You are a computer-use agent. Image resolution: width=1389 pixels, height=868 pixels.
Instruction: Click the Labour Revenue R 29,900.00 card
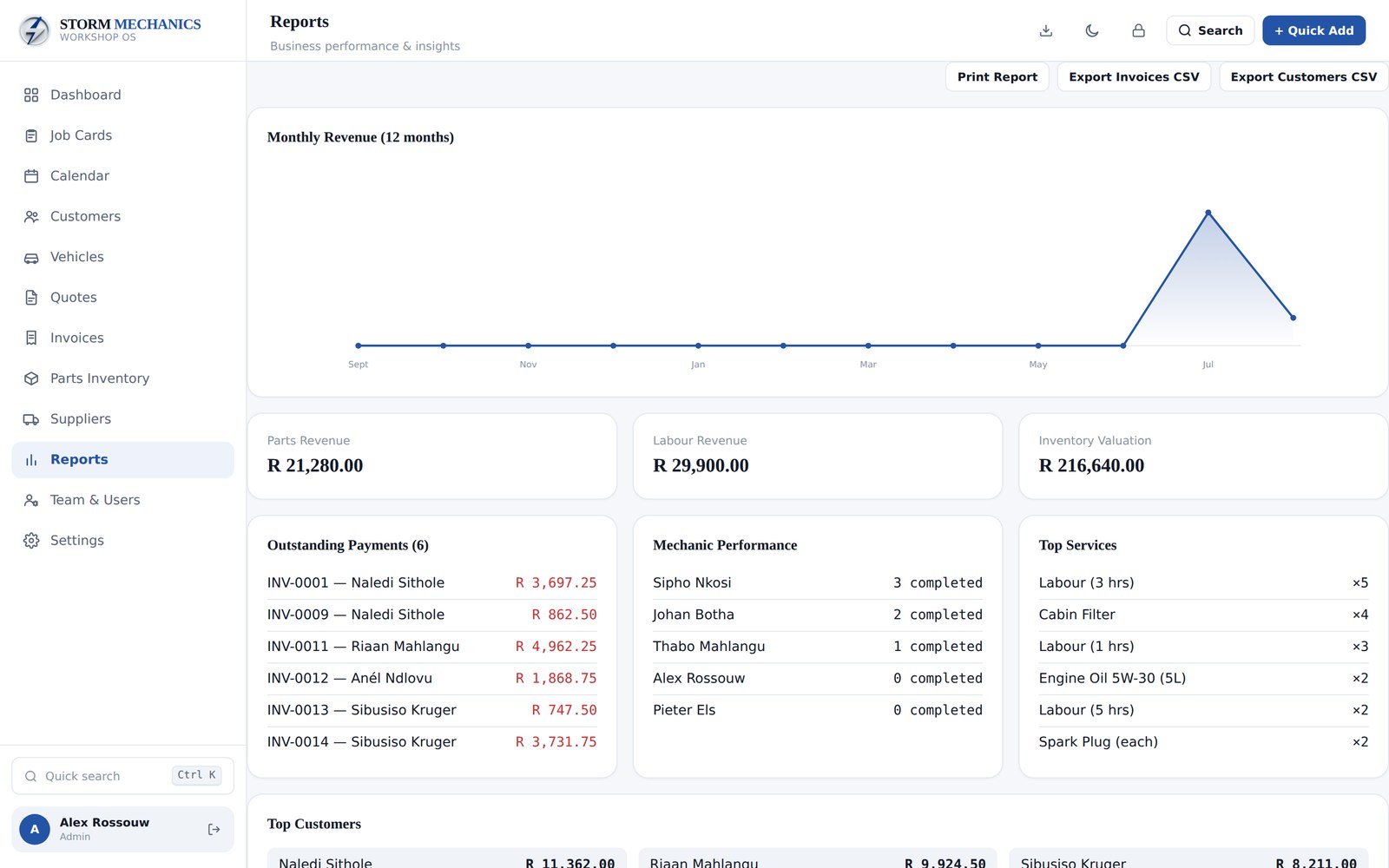tap(818, 457)
